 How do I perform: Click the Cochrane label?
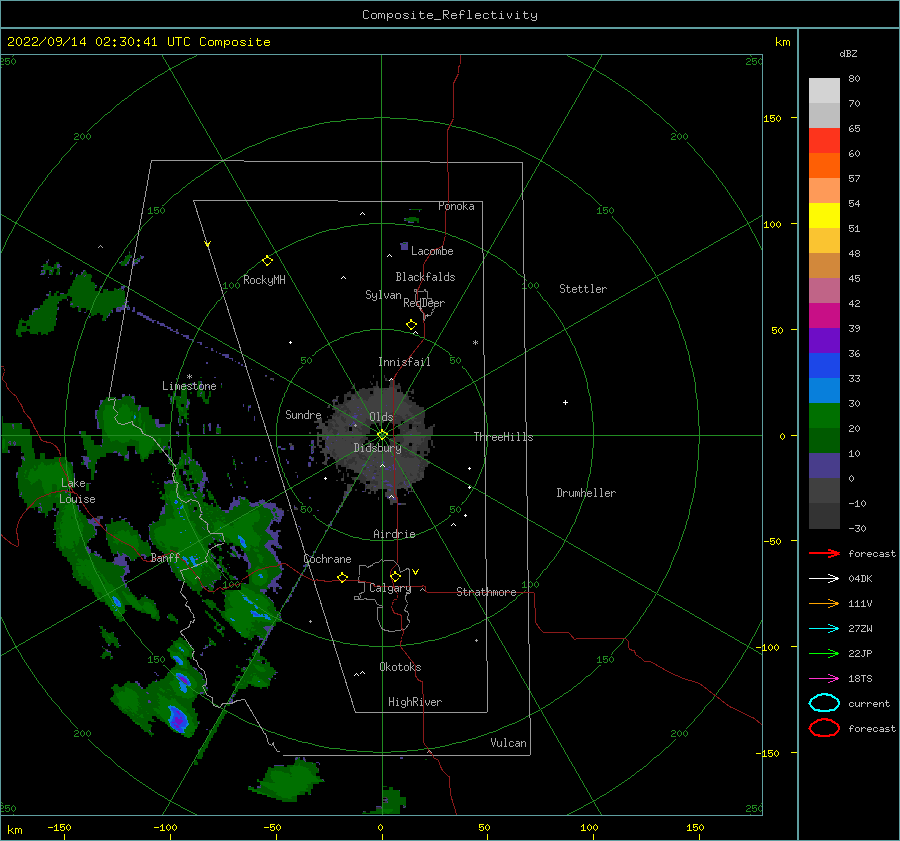(x=327, y=559)
